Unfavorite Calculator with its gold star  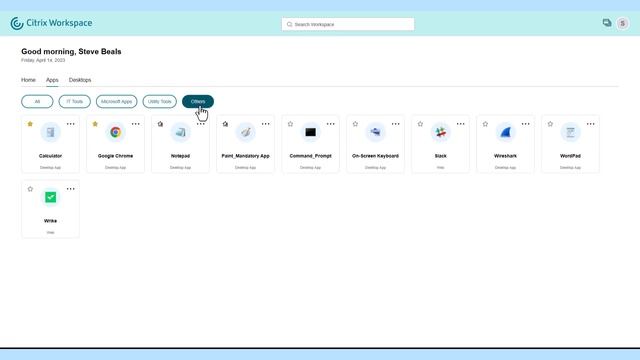coord(30,124)
